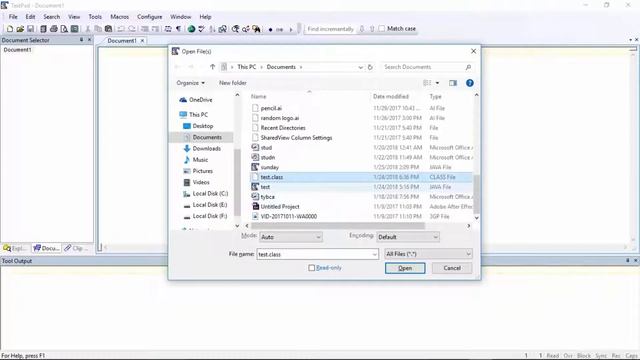Click the file list vertical scrollbar thumb

click(x=476, y=194)
